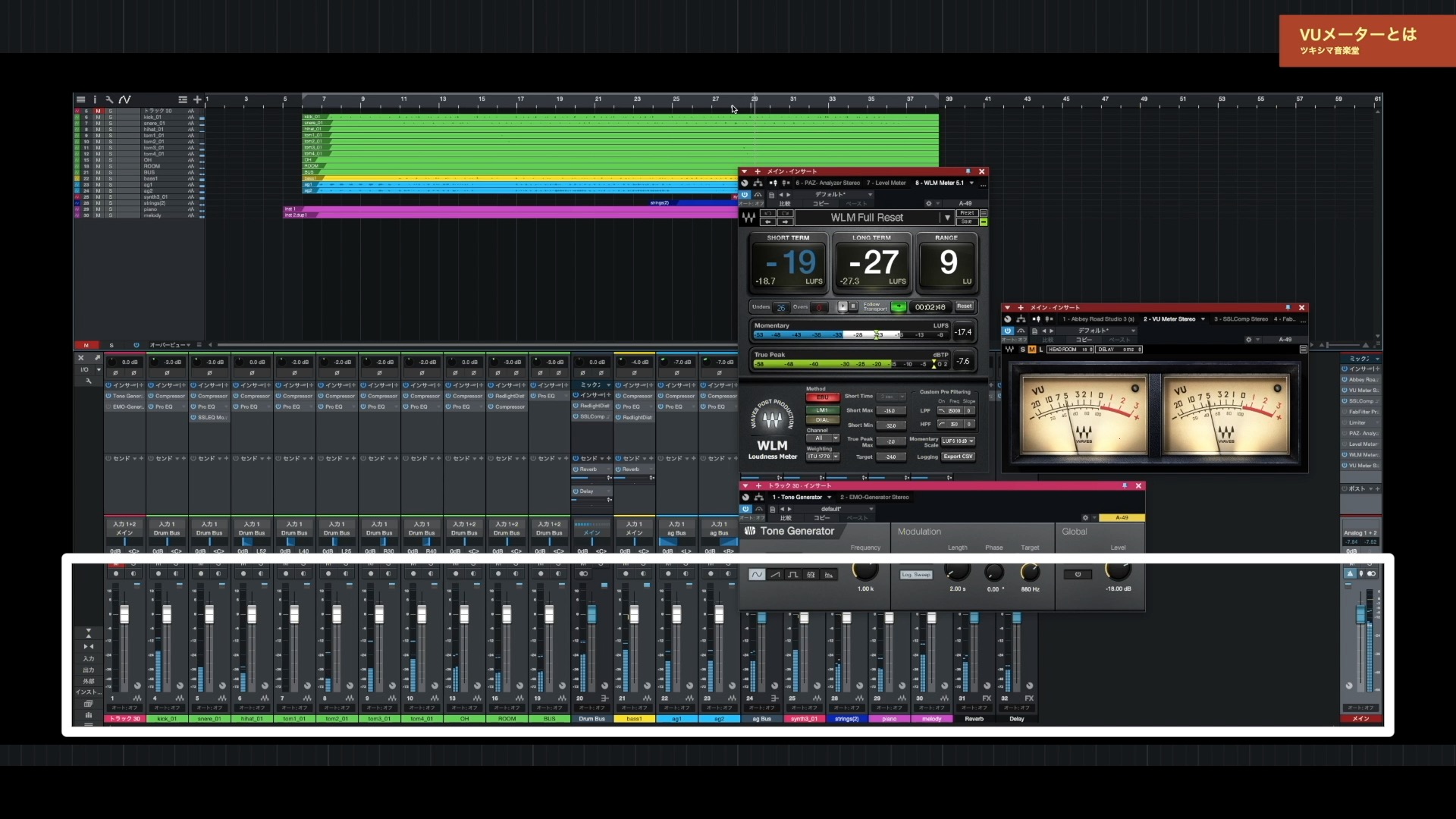Click the Reset button next to the counter
The height and width of the screenshot is (819, 1456).
click(964, 306)
